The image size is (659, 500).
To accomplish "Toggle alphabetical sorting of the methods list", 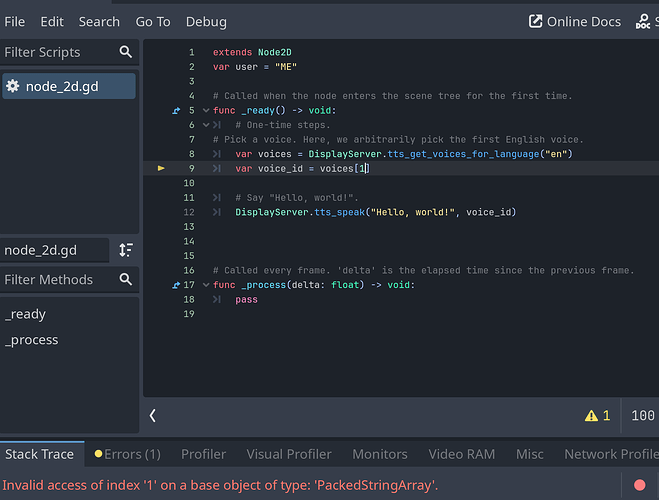I will 125,250.
